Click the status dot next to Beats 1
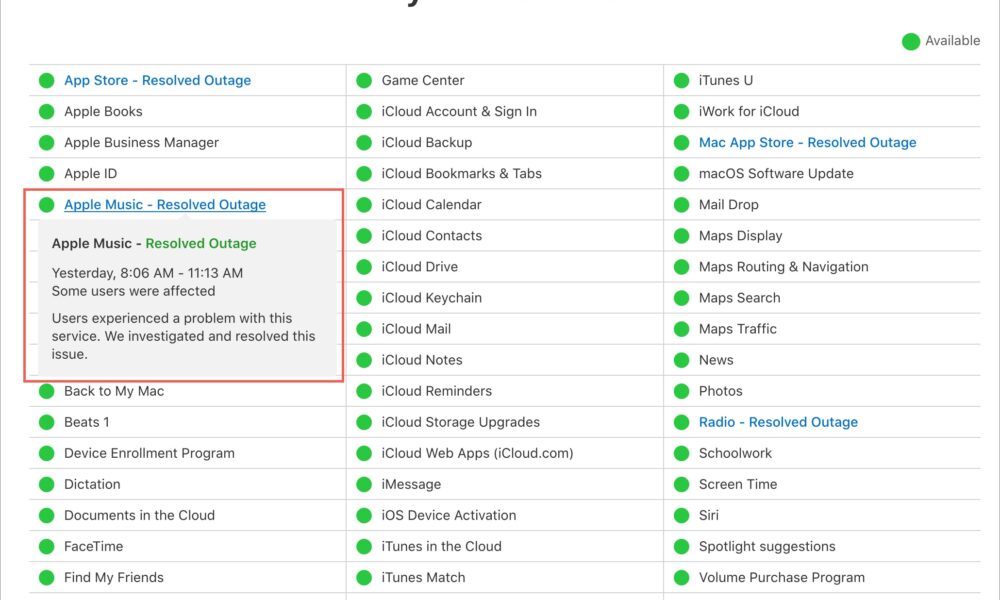 coord(46,422)
